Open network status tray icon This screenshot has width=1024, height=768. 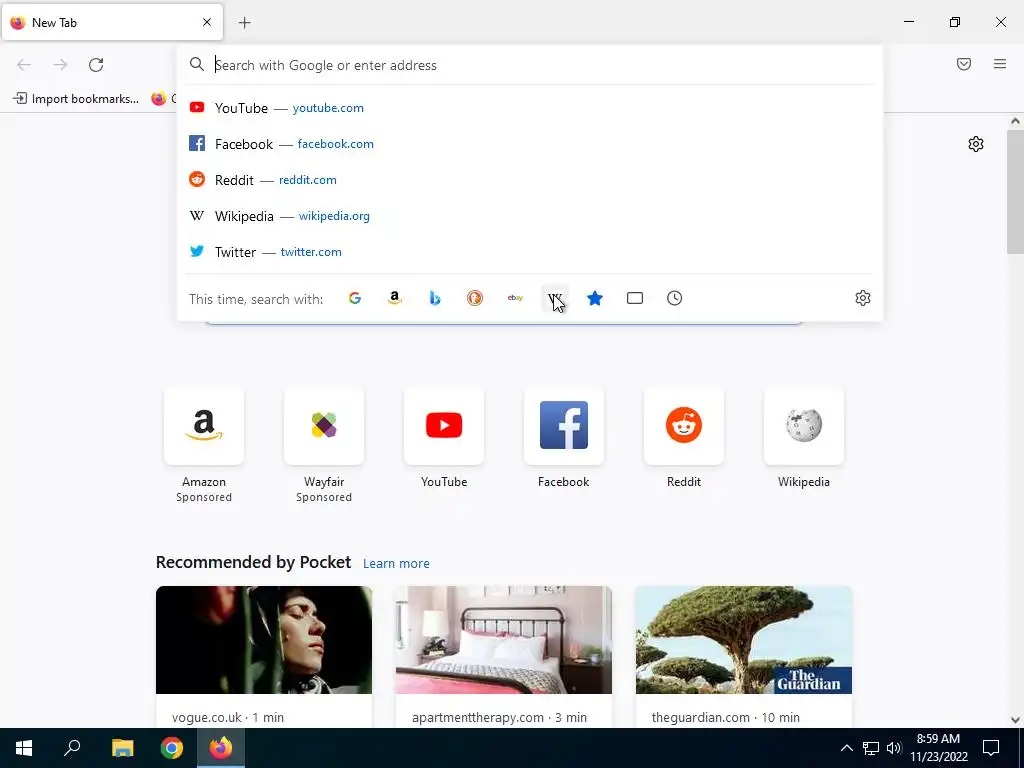point(871,748)
